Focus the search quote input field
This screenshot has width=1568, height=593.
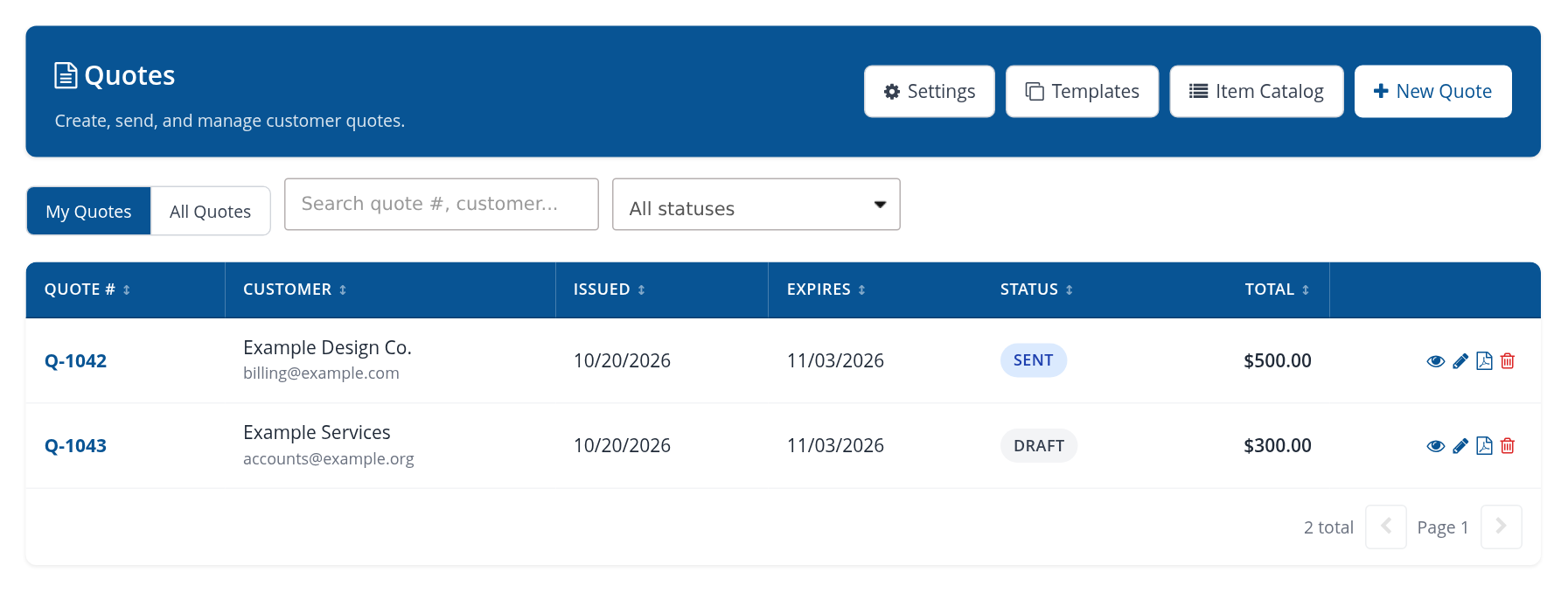point(442,205)
